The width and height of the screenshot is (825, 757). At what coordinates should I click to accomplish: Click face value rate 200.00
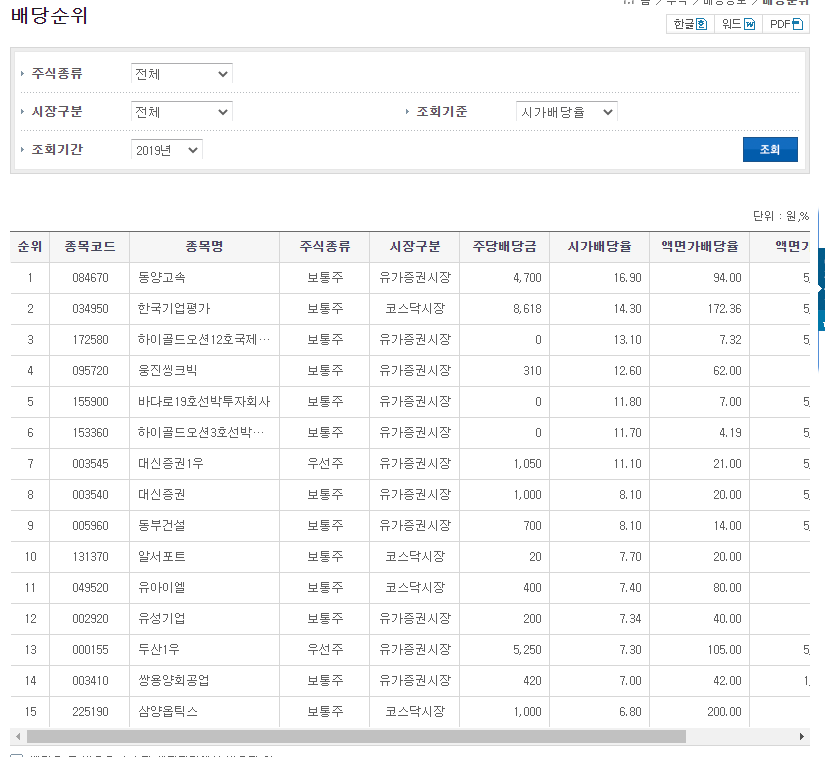coord(725,712)
